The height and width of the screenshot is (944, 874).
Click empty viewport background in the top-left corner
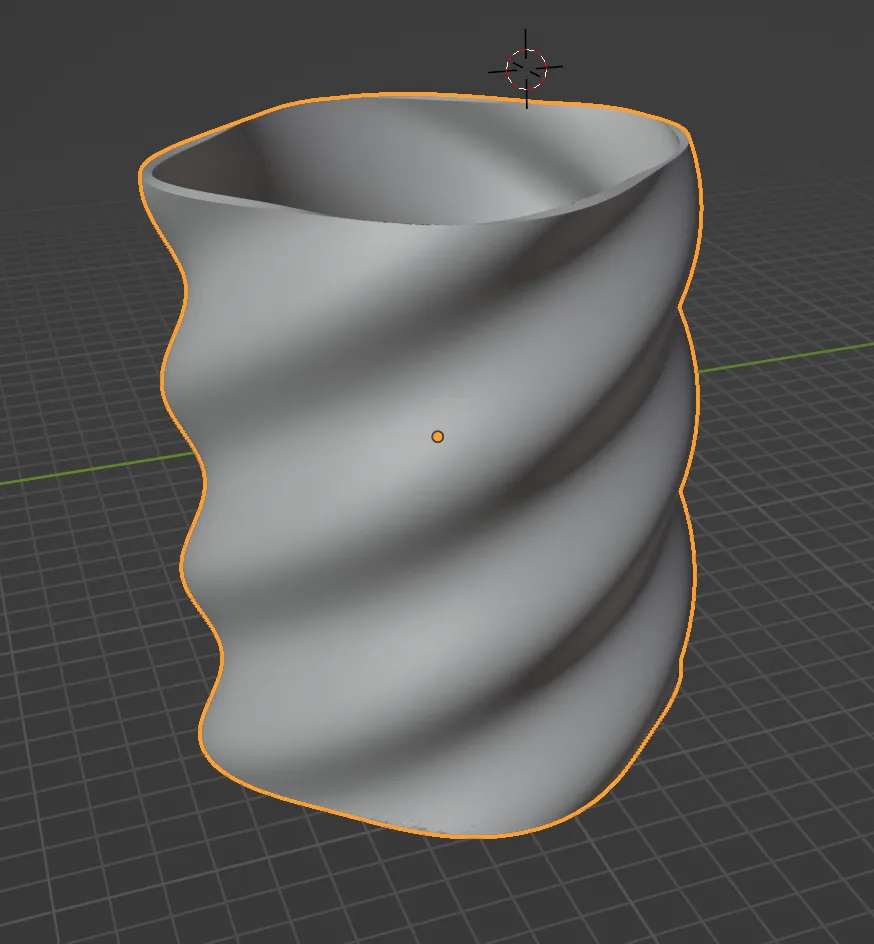coord(60,50)
